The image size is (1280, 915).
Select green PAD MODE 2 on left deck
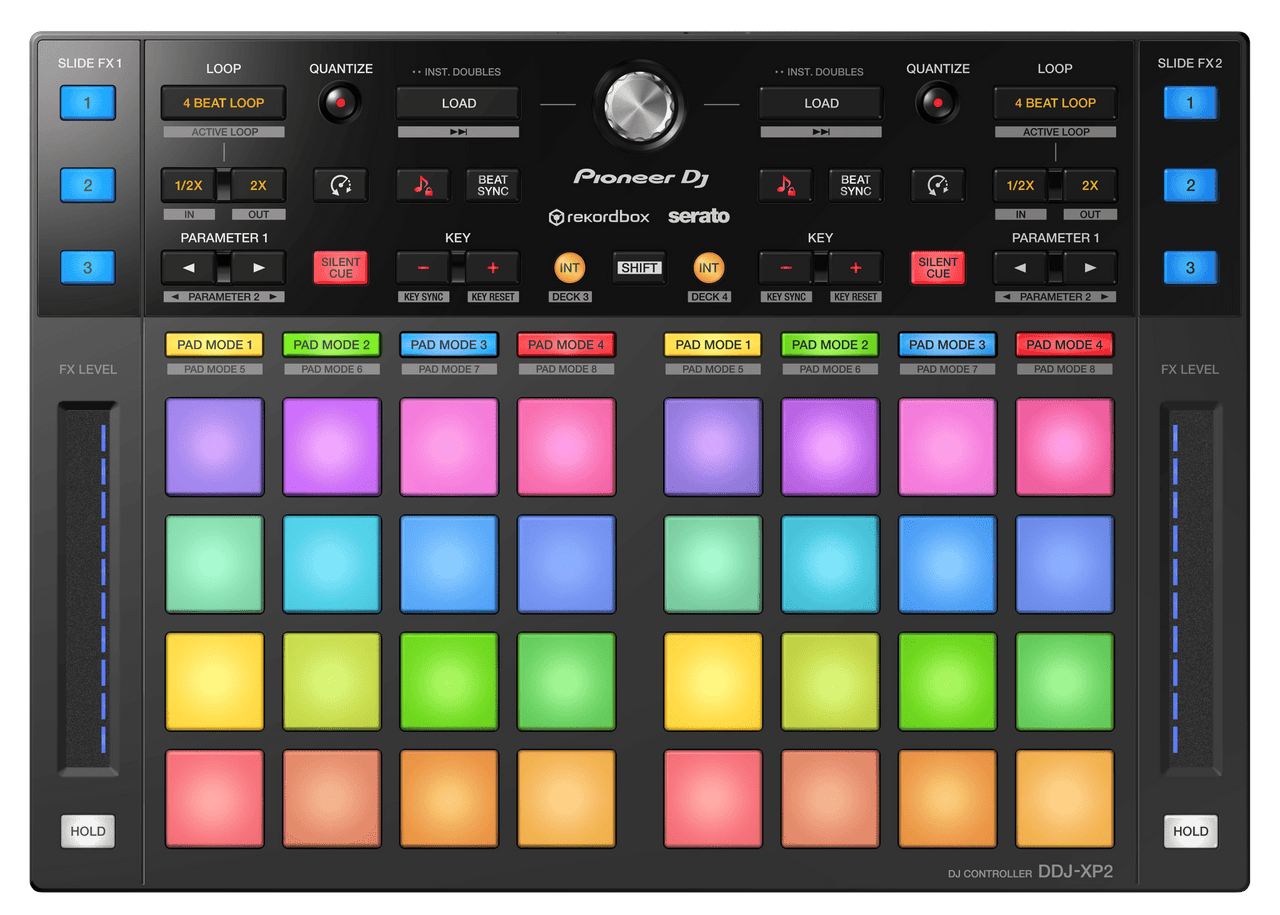coord(331,345)
